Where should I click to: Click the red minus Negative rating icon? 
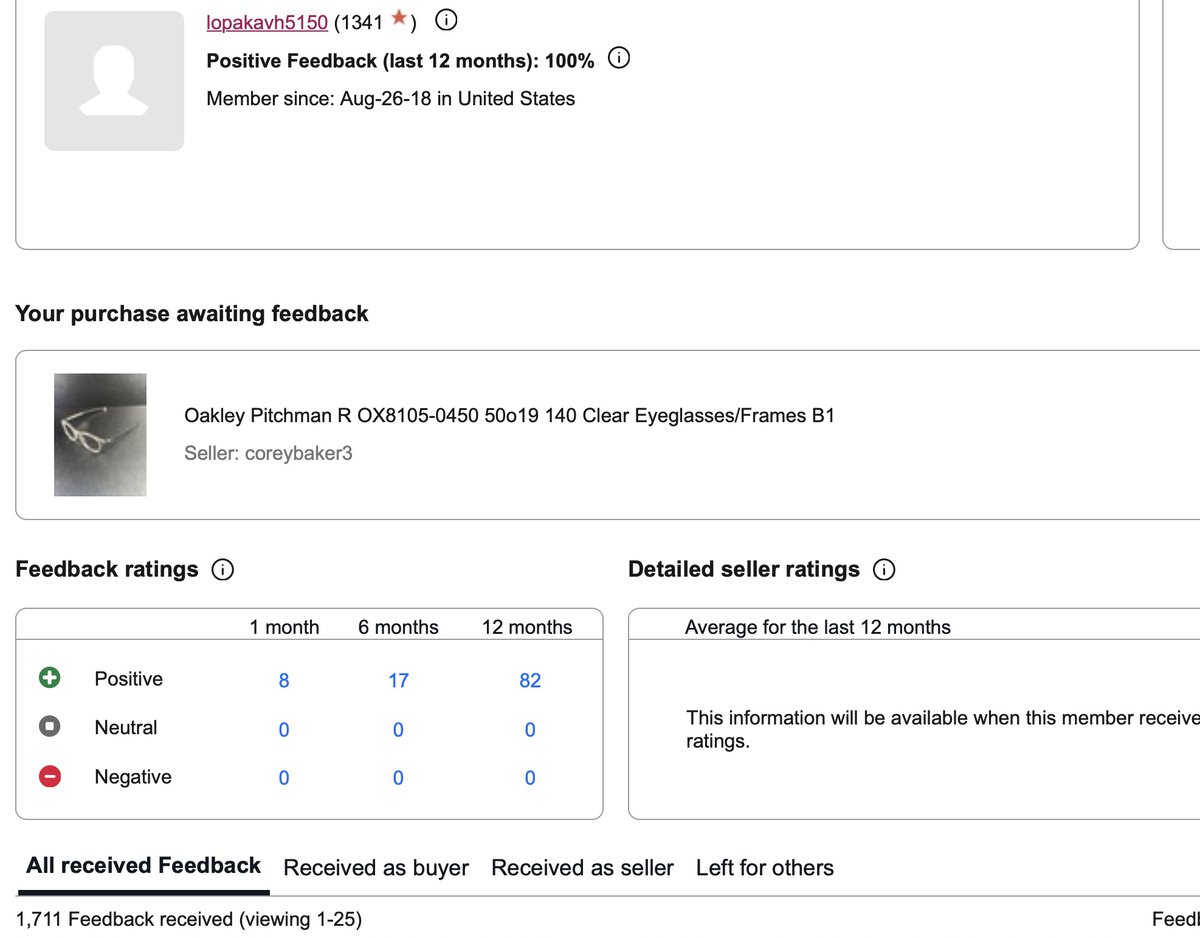pos(49,776)
